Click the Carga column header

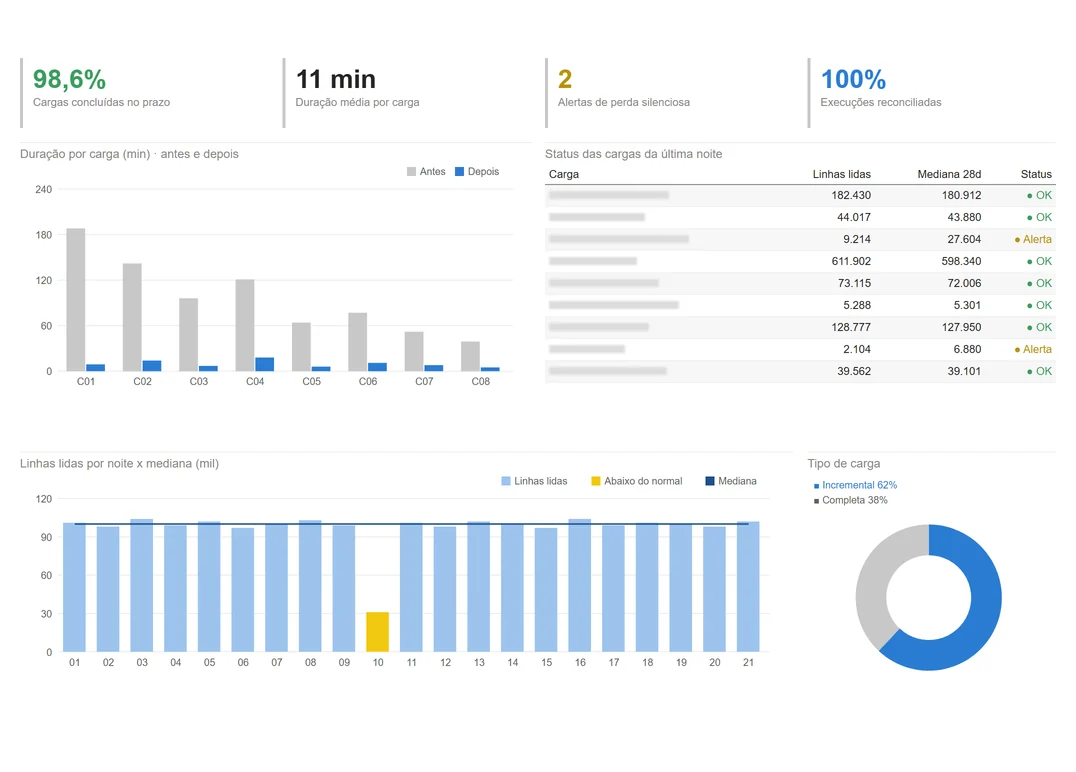pyautogui.click(x=564, y=174)
